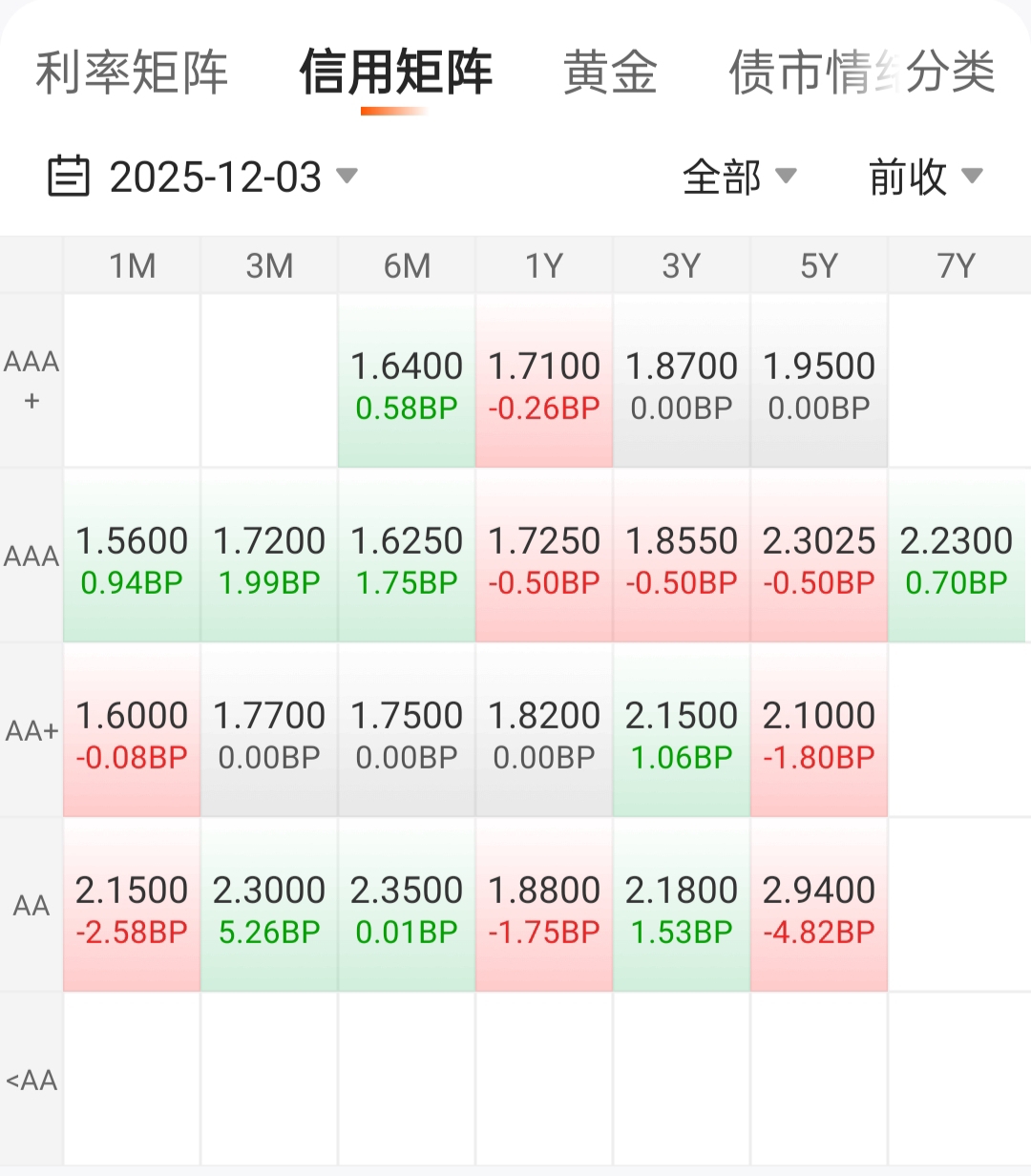This screenshot has height=1176, width=1031.
Task: Click the AA+ 3Y cell showing 2.1500
Action: tap(682, 731)
